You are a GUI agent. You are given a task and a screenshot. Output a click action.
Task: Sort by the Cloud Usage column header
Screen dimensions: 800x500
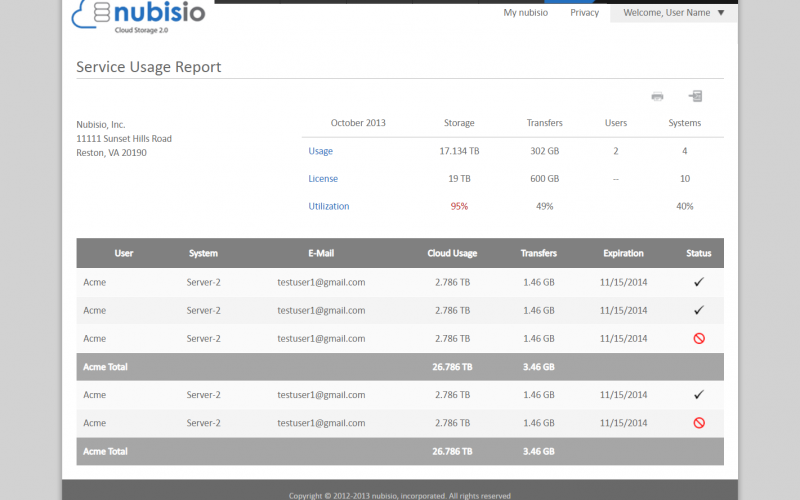point(452,253)
